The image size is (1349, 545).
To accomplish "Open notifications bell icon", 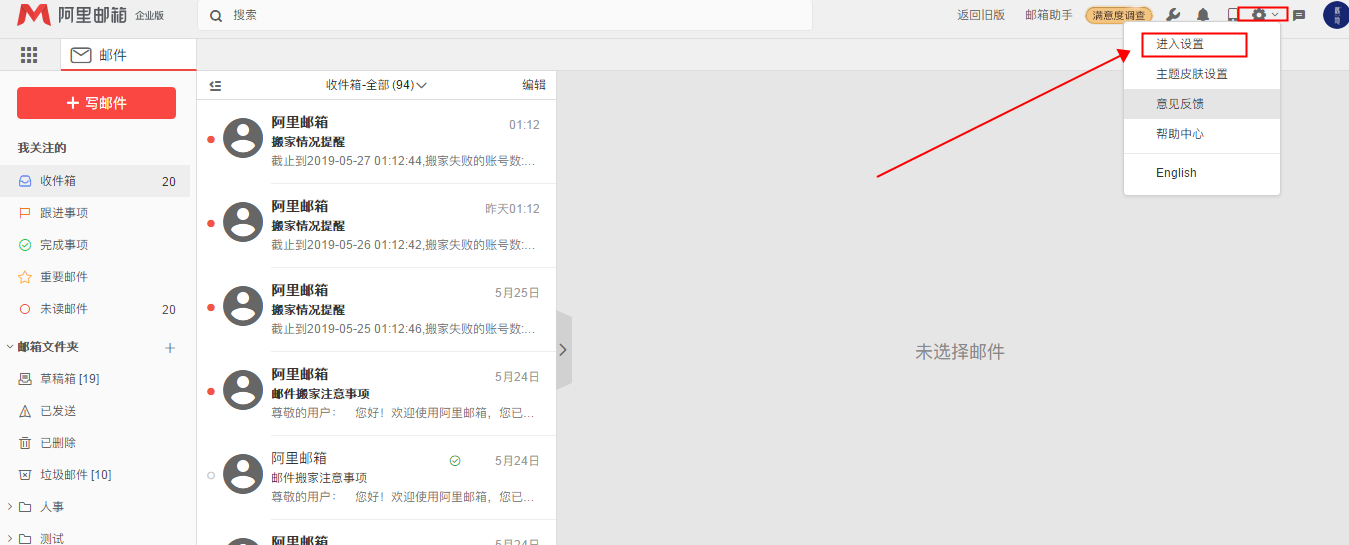I will 1203,15.
